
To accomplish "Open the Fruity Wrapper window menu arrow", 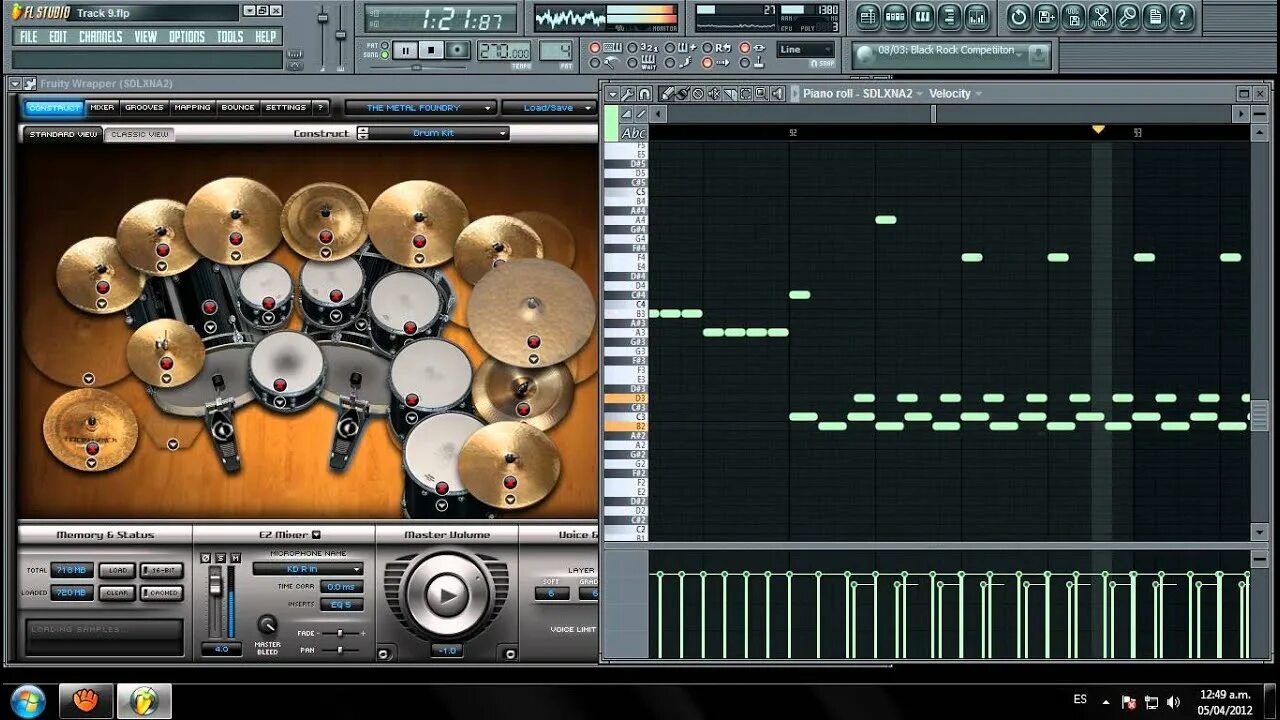I will pyautogui.click(x=14, y=84).
